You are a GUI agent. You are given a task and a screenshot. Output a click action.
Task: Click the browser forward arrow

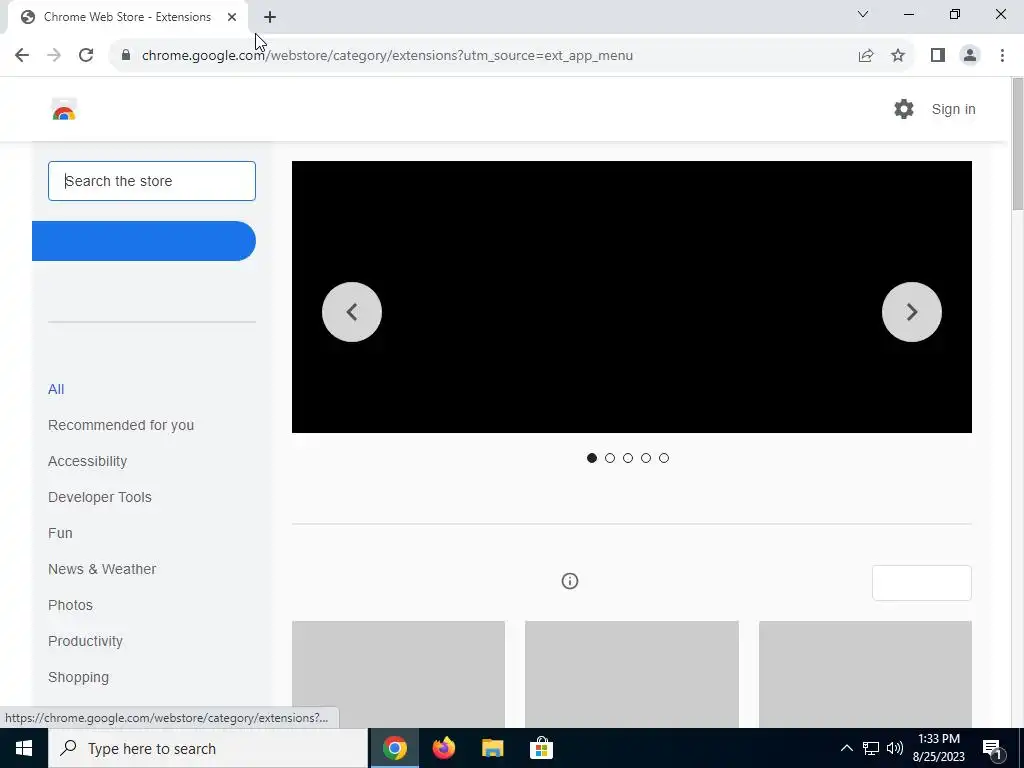tap(54, 56)
